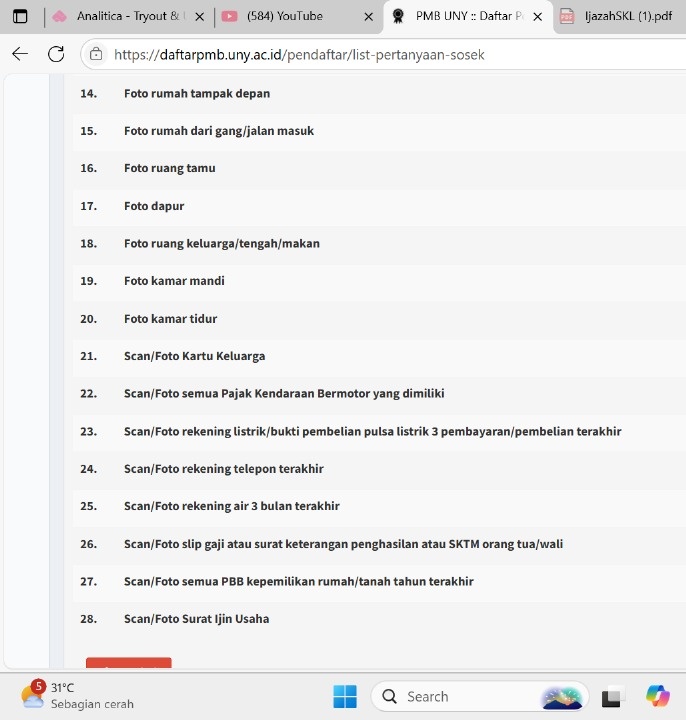Click list number '21.'

pyautogui.click(x=89, y=356)
